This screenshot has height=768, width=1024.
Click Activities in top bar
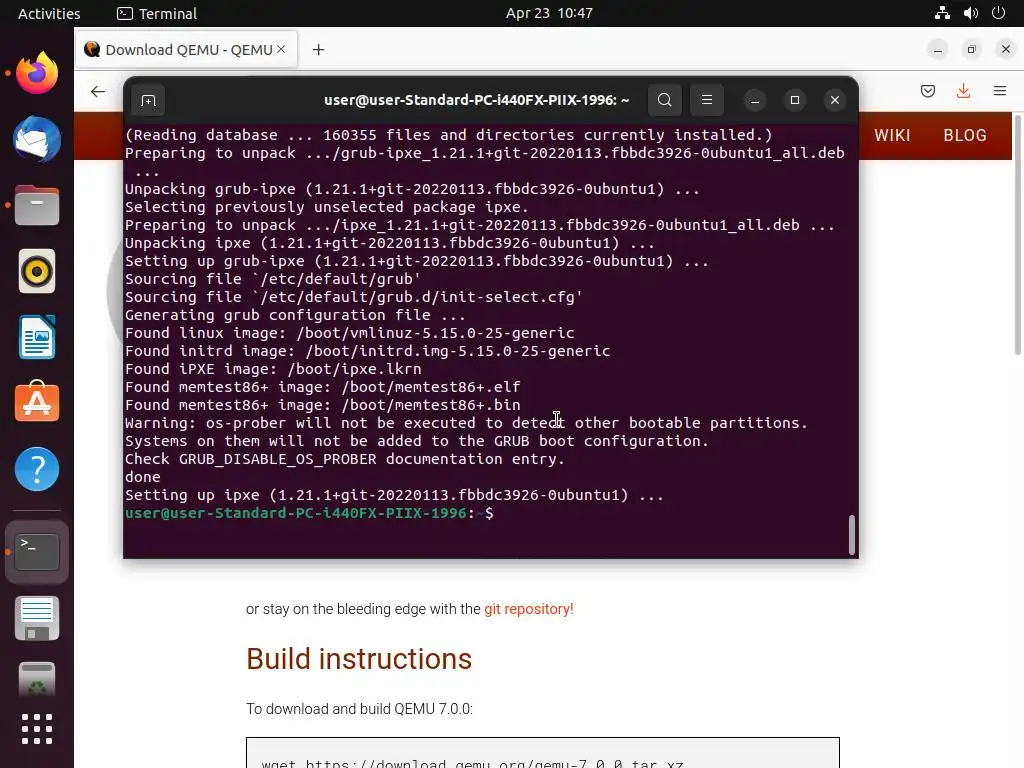tap(49, 14)
